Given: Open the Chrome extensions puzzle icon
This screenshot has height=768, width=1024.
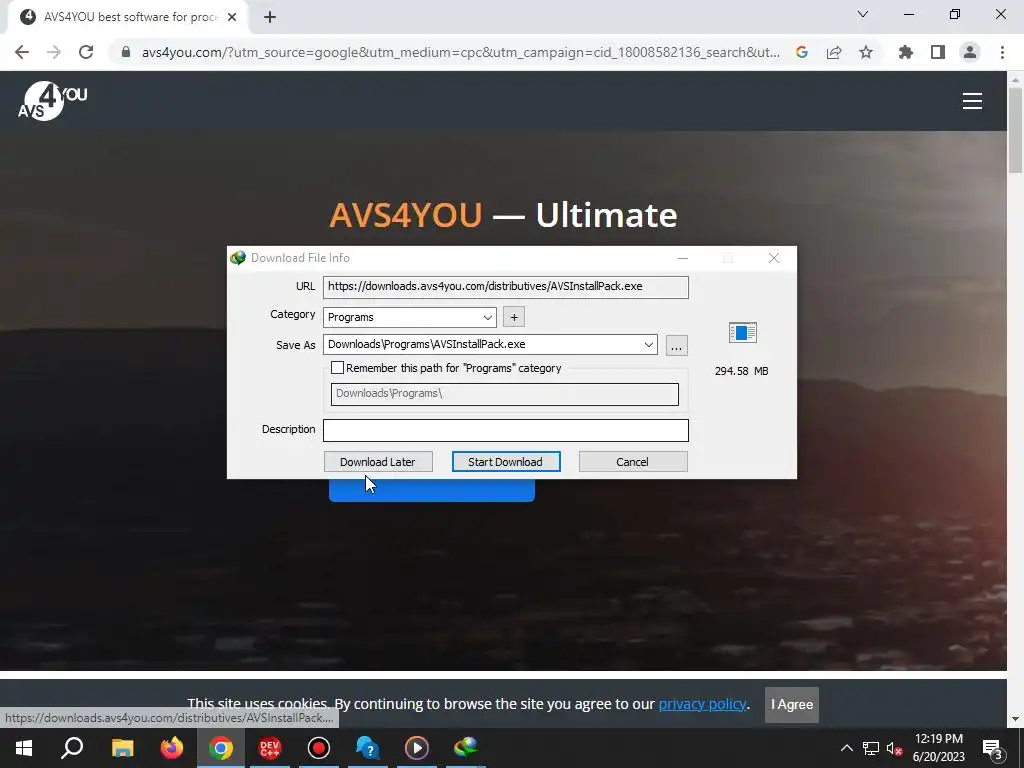Looking at the screenshot, I should pos(906,52).
